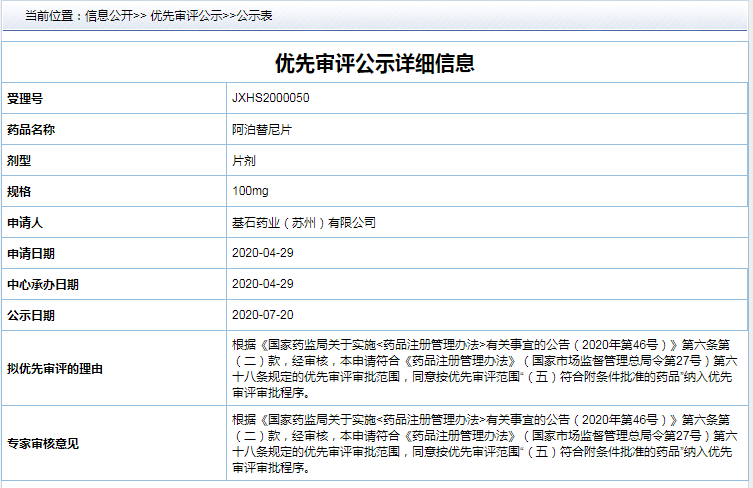This screenshot has width=753, height=488.
Task: Select applicant 基石药业（苏州）有限公司
Action: point(304,223)
